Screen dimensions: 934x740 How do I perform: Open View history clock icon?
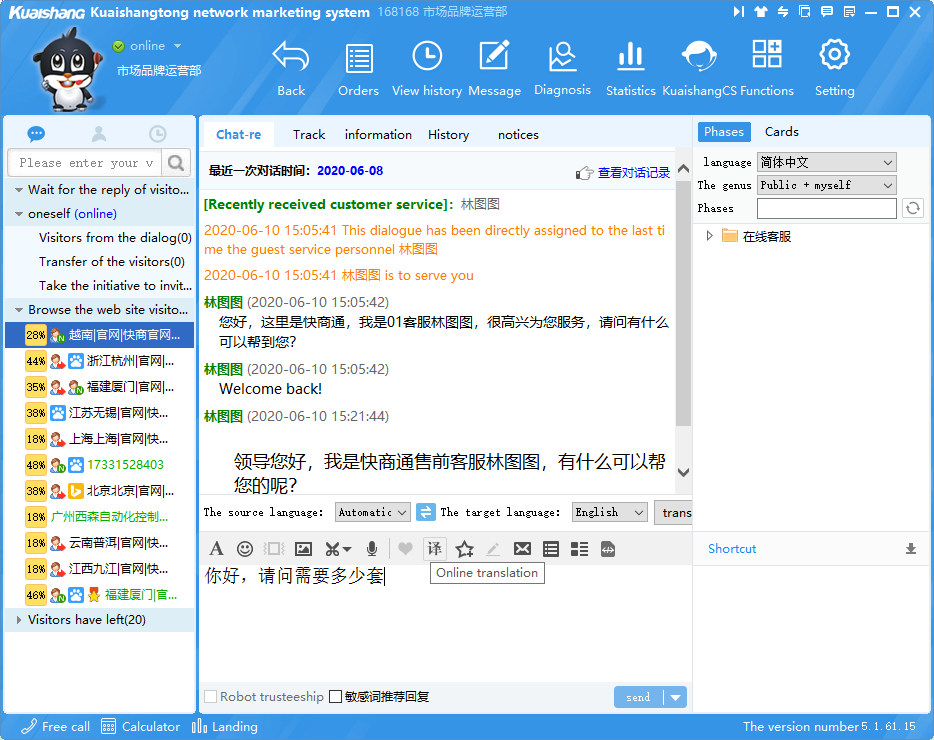point(427,57)
